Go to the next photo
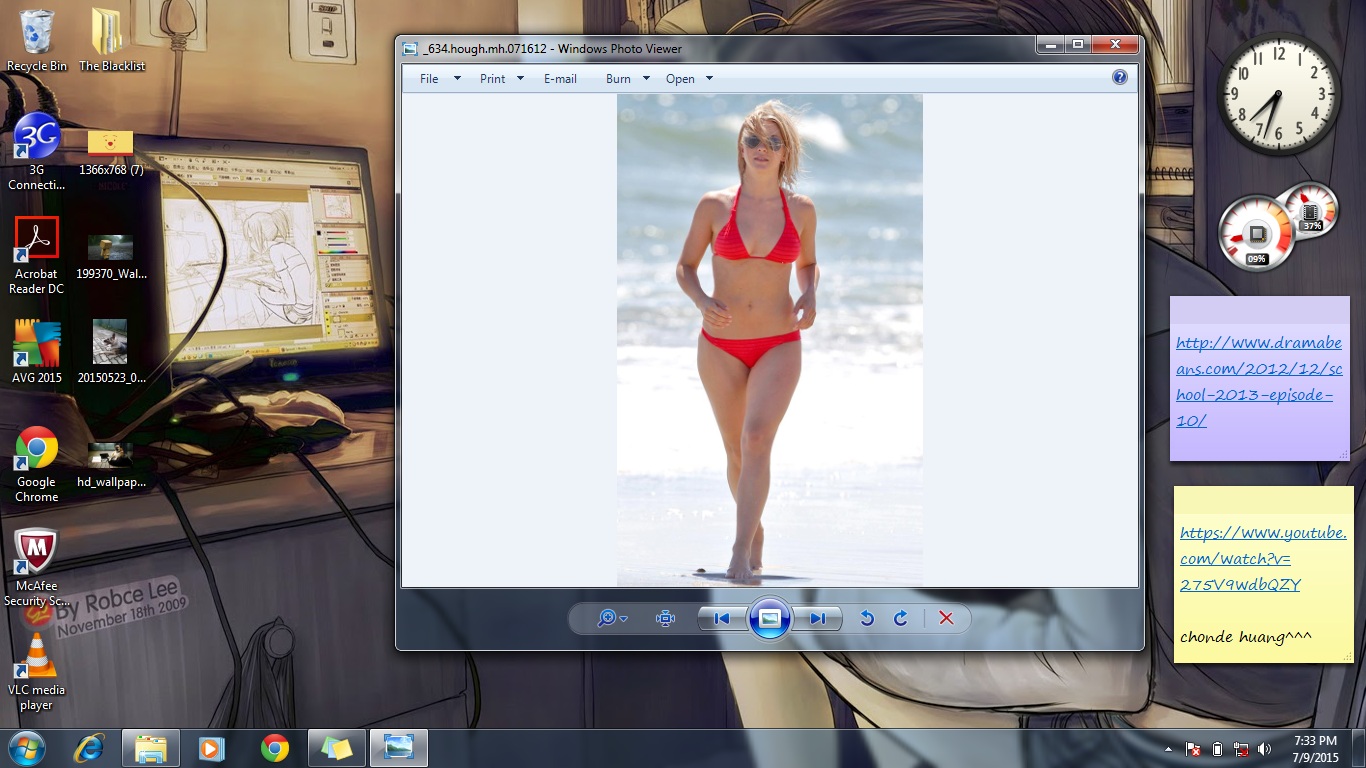The height and width of the screenshot is (768, 1366). click(x=818, y=619)
